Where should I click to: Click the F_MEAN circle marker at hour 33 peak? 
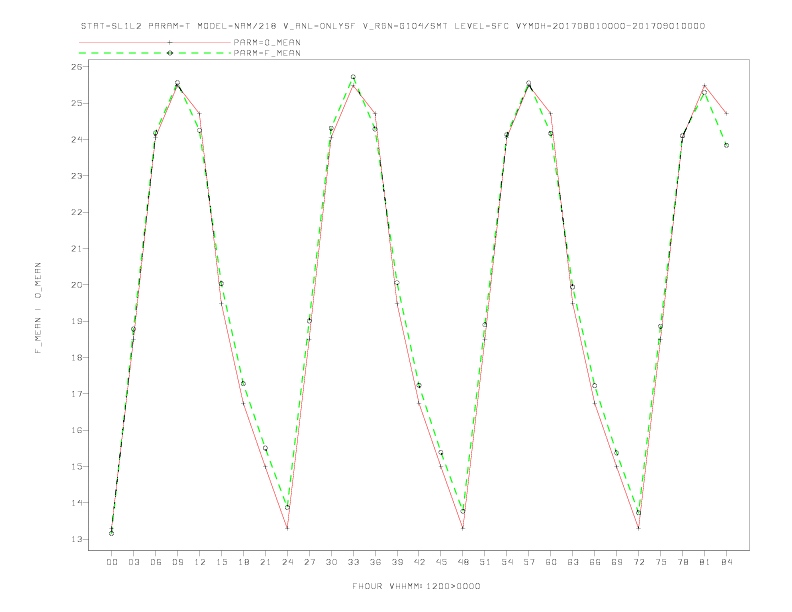pyautogui.click(x=353, y=77)
